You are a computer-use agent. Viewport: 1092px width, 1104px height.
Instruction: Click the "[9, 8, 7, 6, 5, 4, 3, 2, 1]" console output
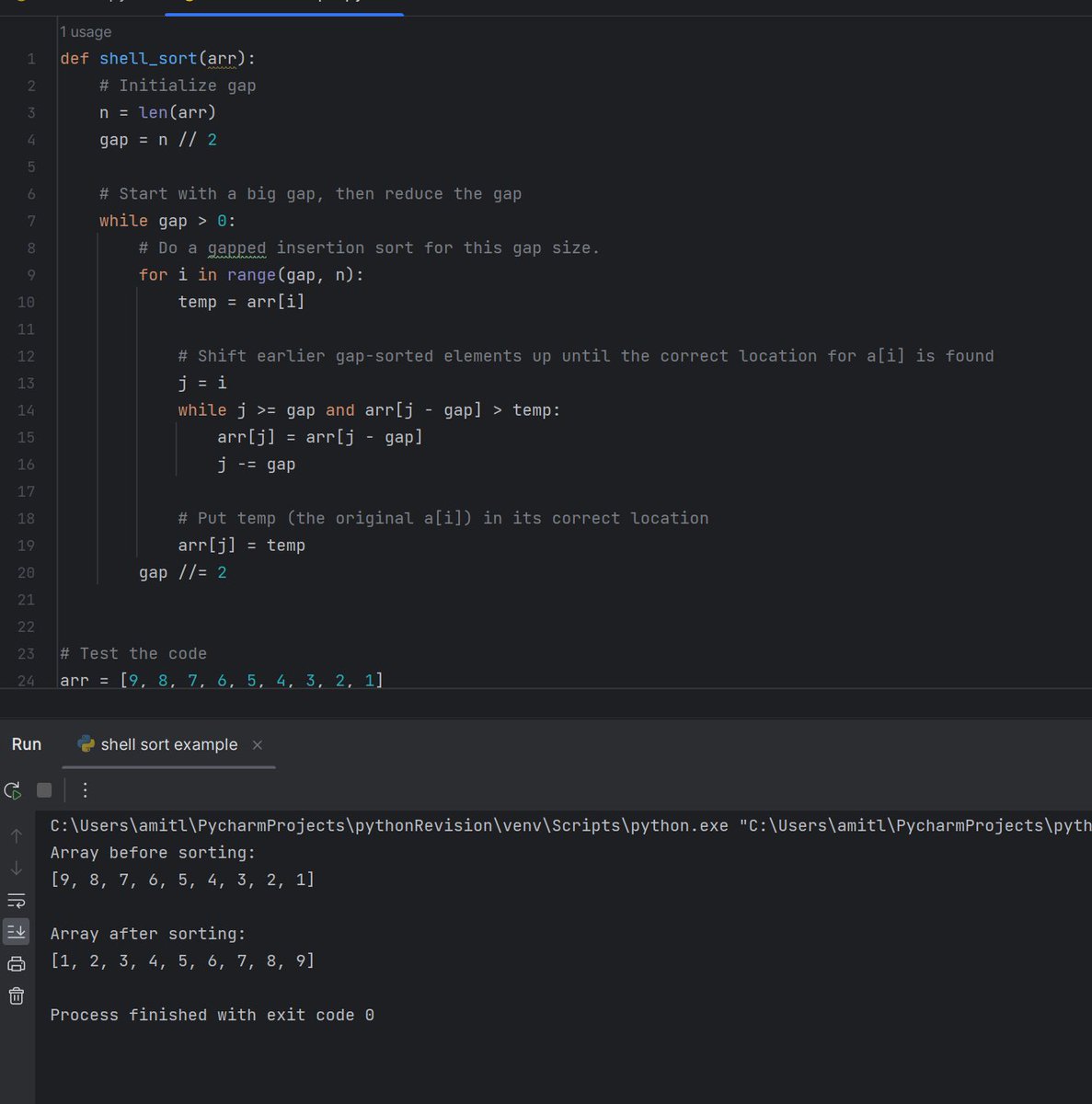click(x=182, y=880)
